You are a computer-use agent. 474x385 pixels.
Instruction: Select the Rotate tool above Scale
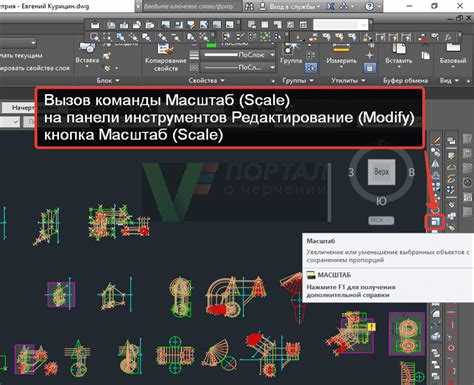pyautogui.click(x=436, y=210)
